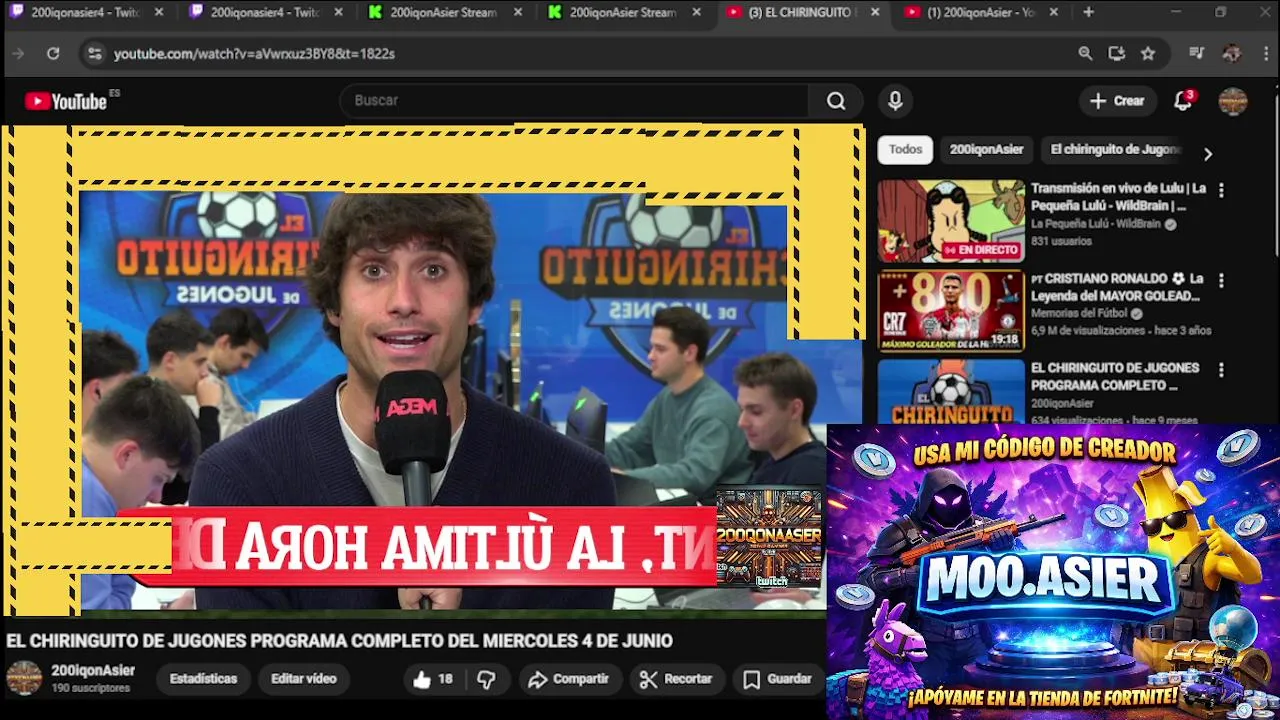Select the 200iqonAsier filter chip
Viewport: 1280px width, 720px height.
click(986, 150)
